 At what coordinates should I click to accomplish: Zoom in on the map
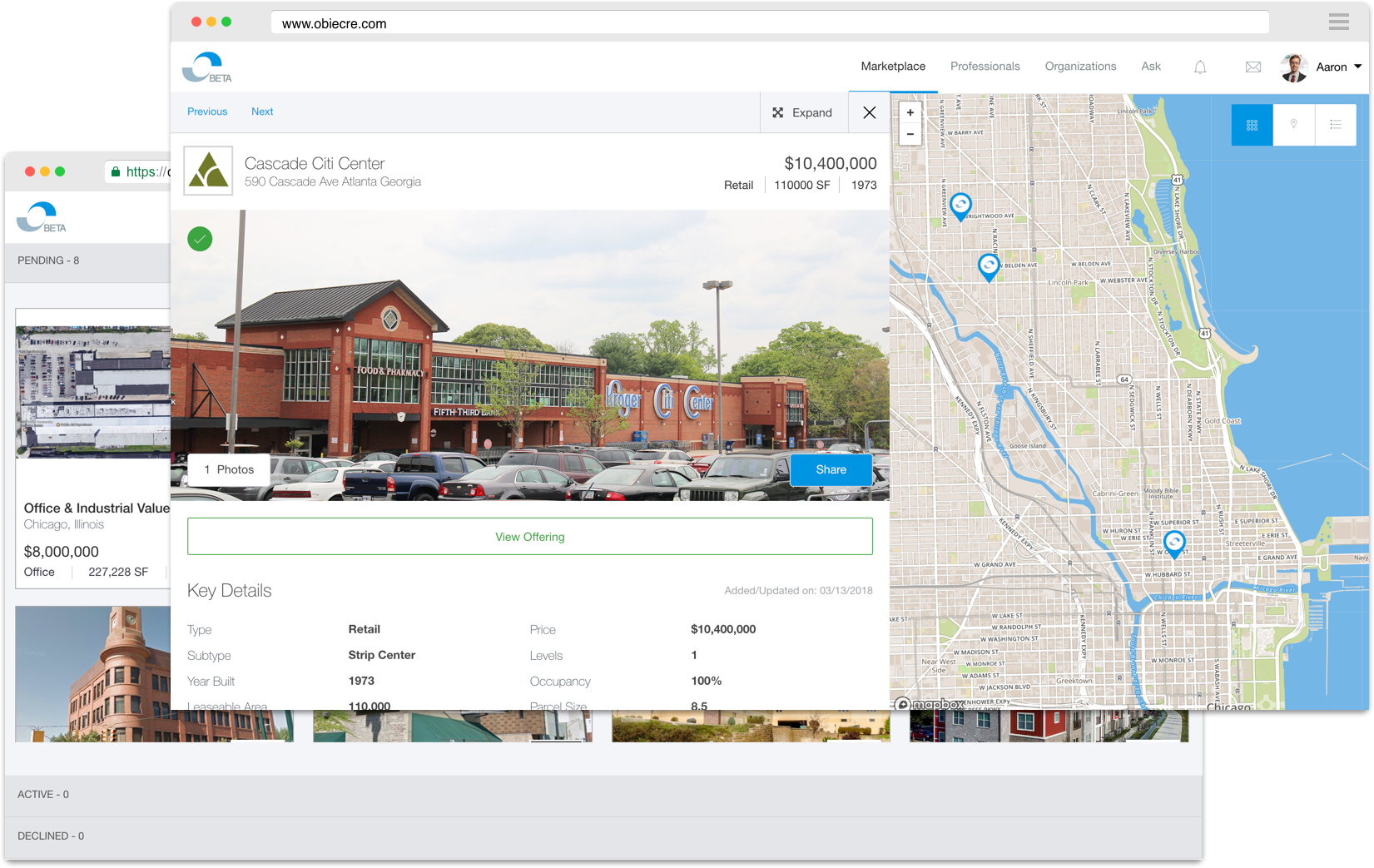(910, 112)
